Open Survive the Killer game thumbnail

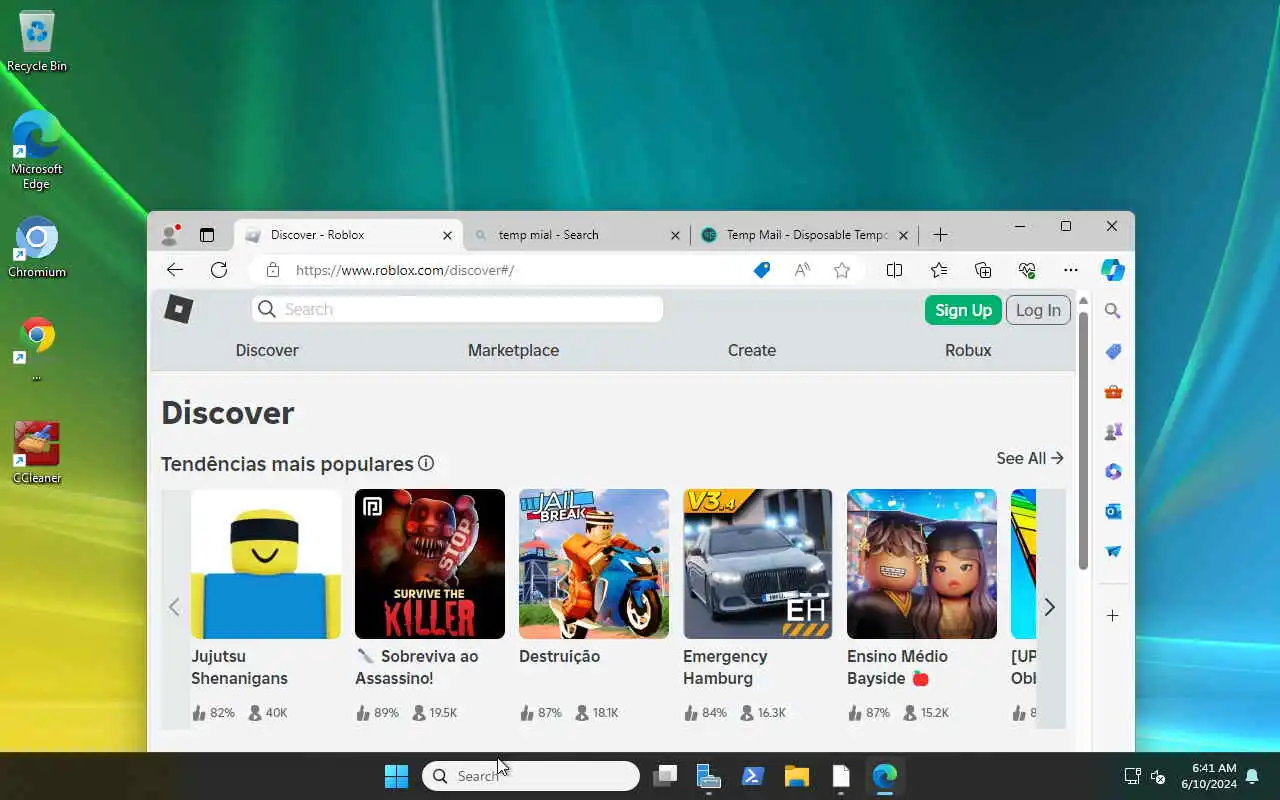point(430,564)
